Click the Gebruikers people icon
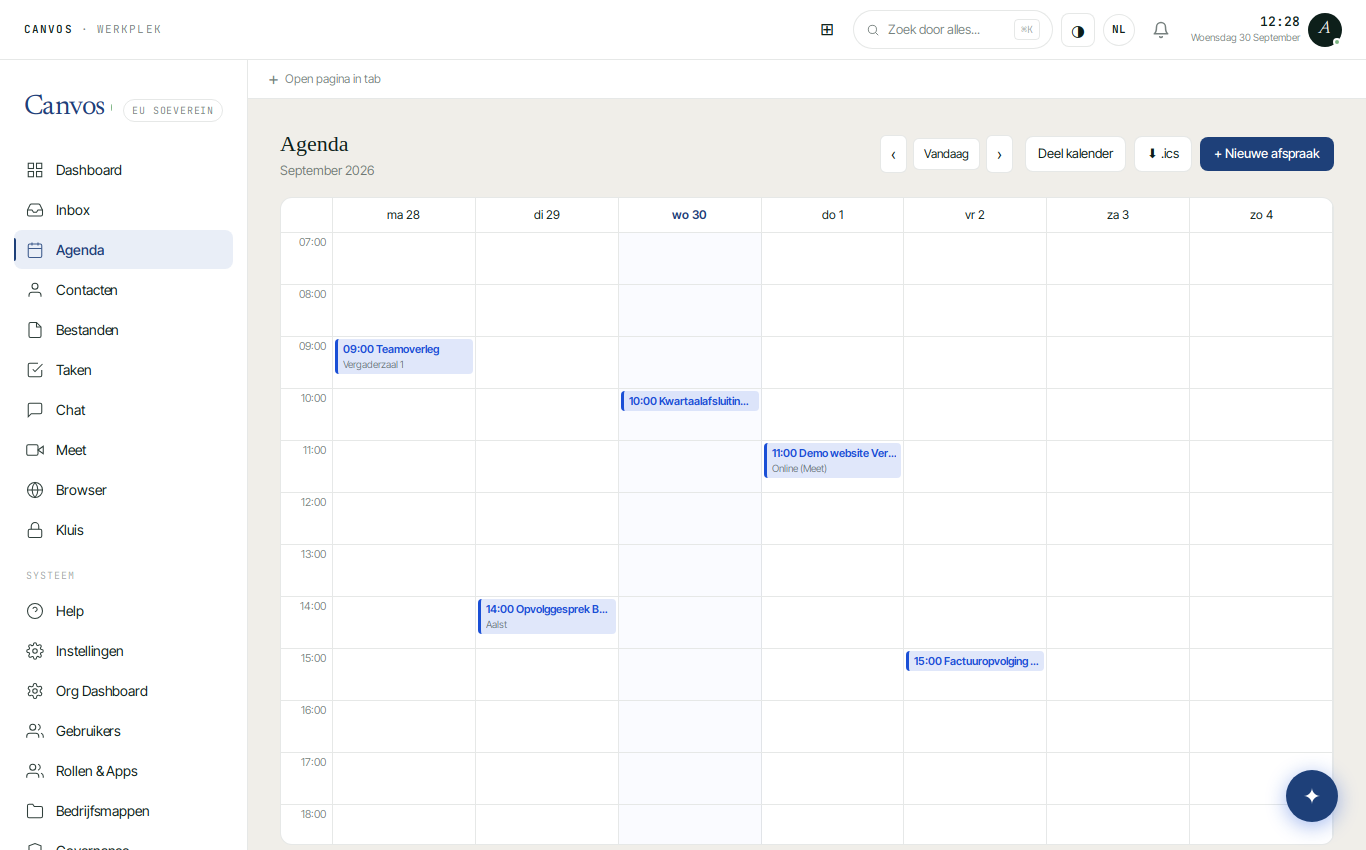The image size is (1366, 850). coord(35,731)
